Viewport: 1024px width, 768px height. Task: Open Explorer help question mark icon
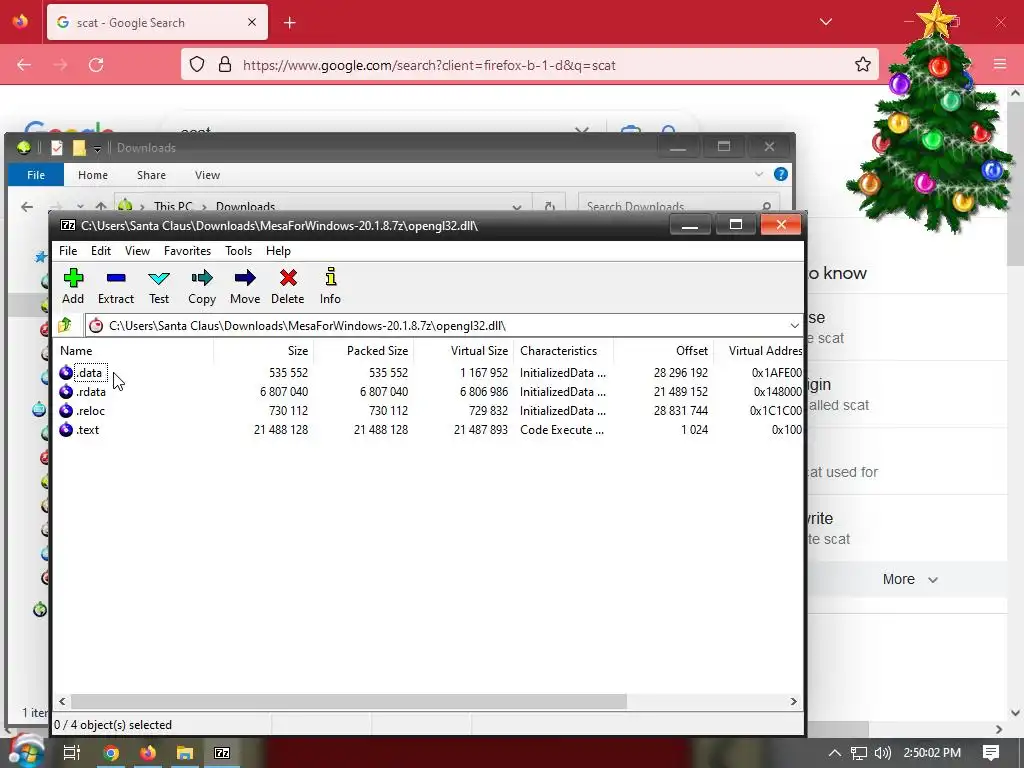[x=780, y=174]
